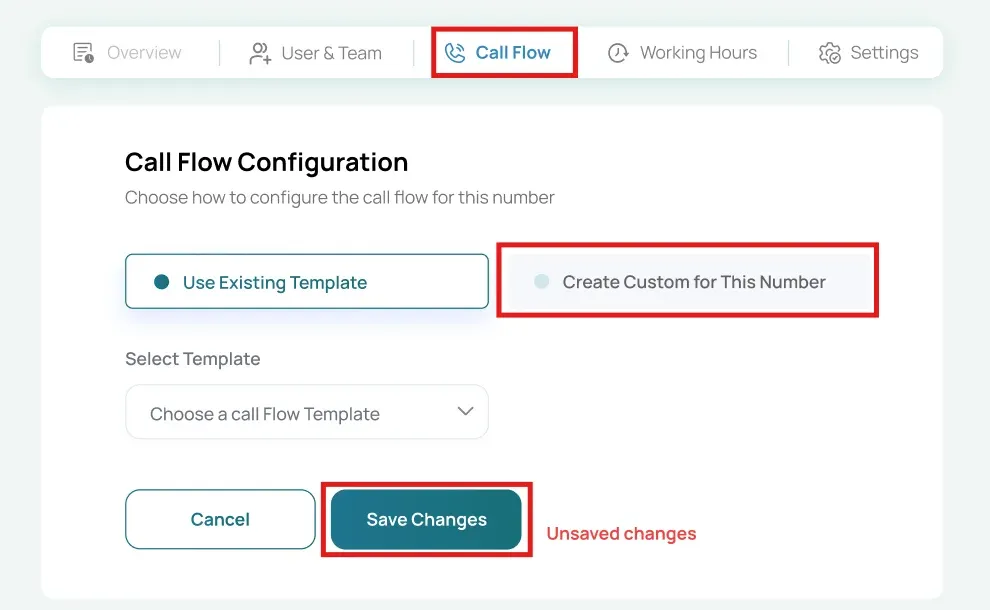Click the Unsaved changes warning text
Viewport: 990px width, 610px height.
tap(621, 534)
